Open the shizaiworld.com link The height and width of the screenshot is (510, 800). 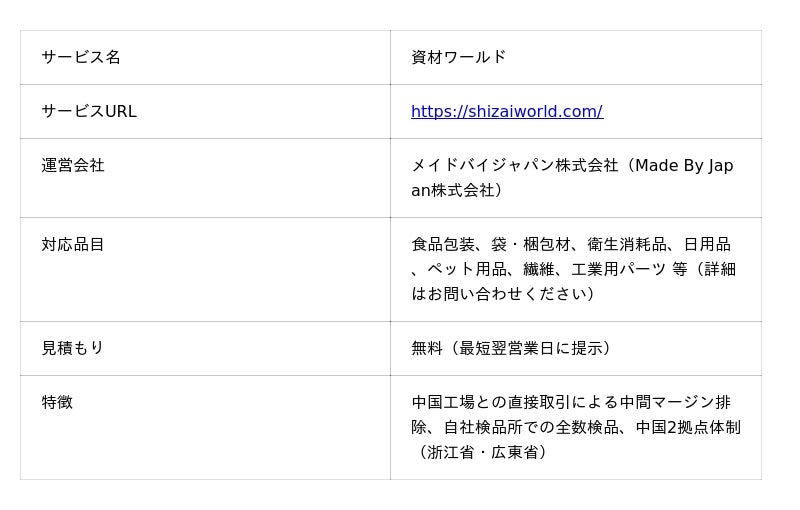[x=506, y=112]
